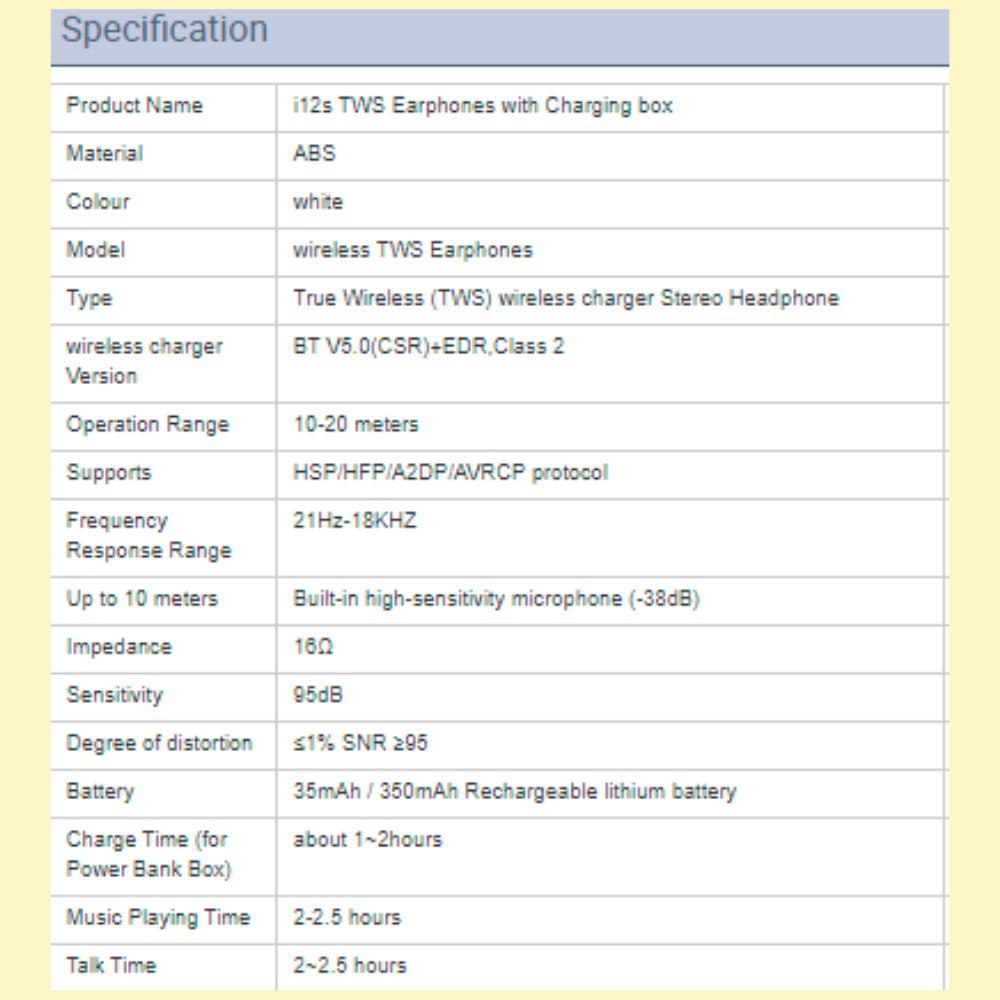Click the Operation Range label

click(147, 424)
